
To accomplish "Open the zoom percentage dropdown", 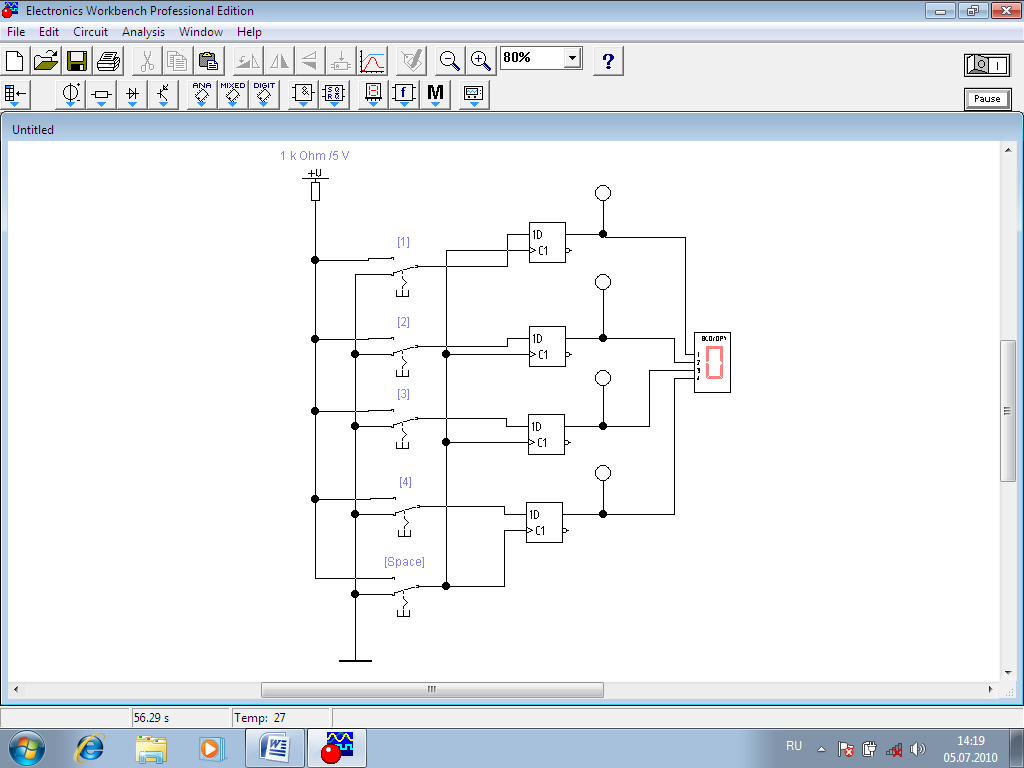I will click(x=573, y=58).
